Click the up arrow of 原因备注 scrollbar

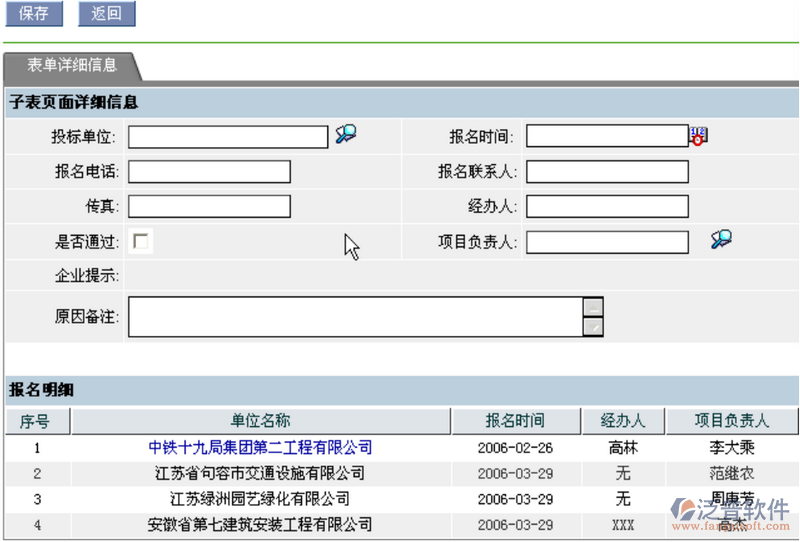click(x=593, y=307)
